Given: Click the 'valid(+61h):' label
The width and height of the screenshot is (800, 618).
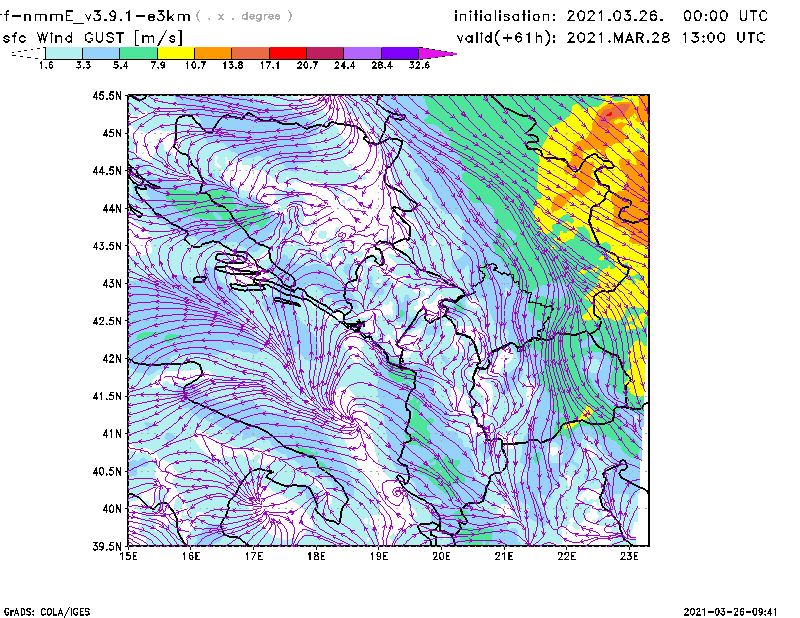Looking at the screenshot, I should coord(506,38).
